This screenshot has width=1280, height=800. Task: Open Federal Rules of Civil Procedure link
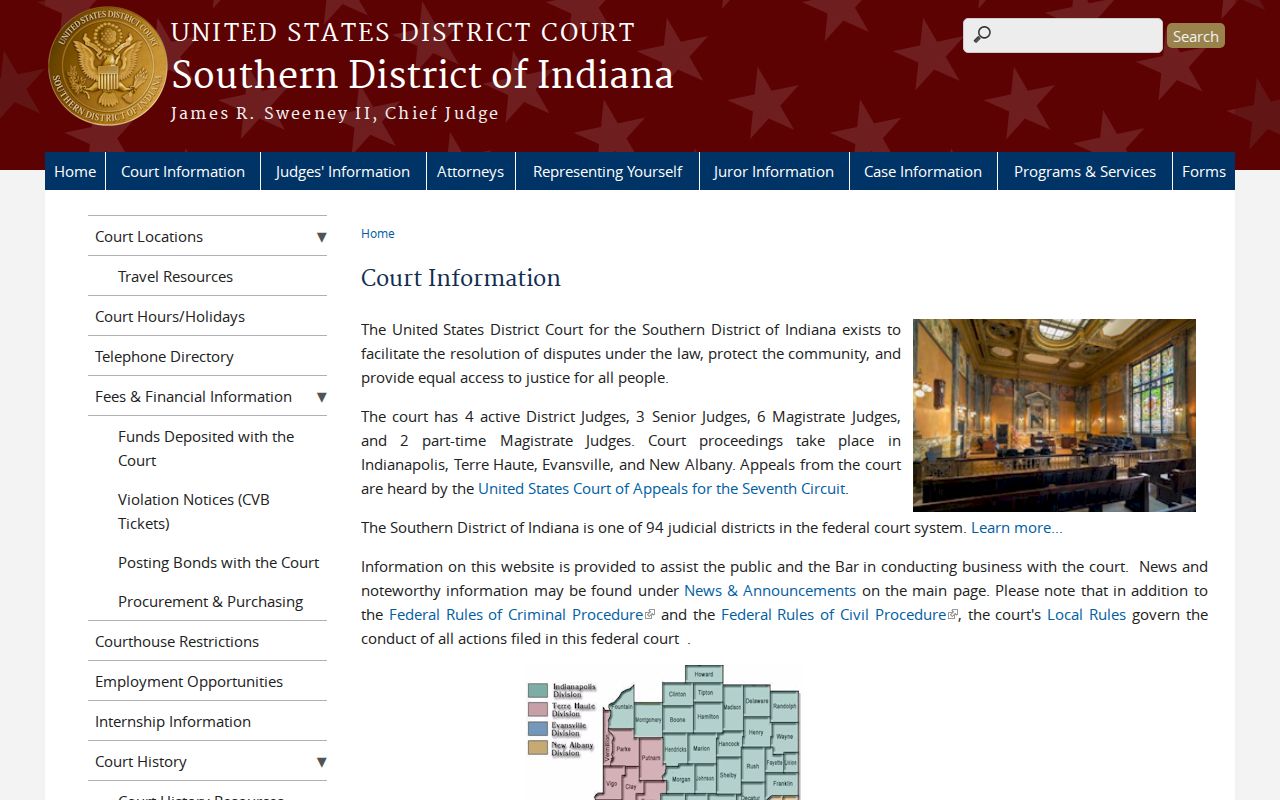pos(834,614)
